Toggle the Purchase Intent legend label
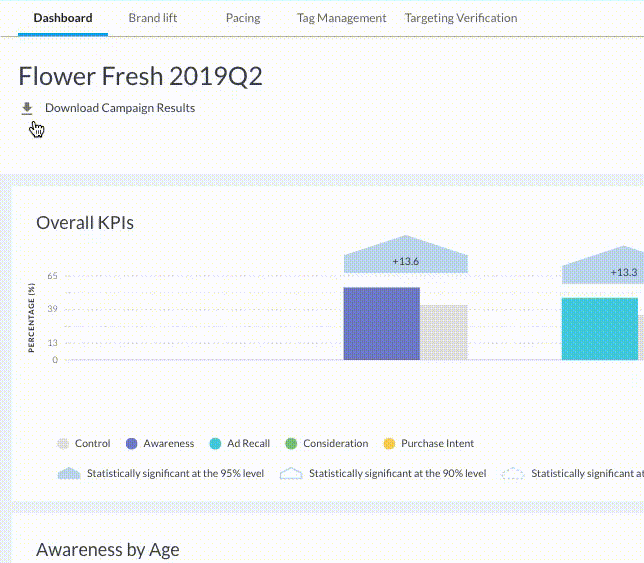644x563 pixels. pos(437,444)
